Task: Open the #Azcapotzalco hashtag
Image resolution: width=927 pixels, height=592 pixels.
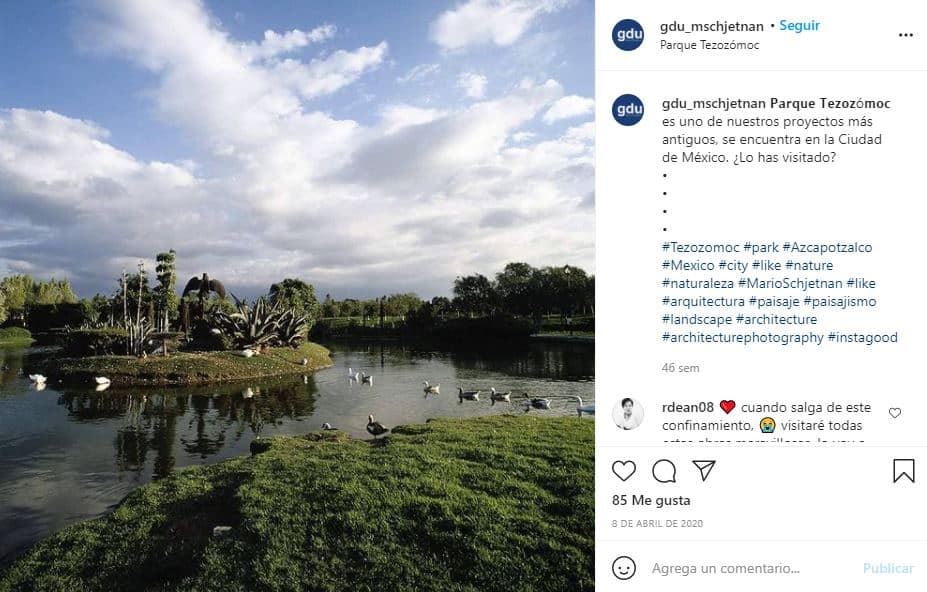Action: click(827, 247)
